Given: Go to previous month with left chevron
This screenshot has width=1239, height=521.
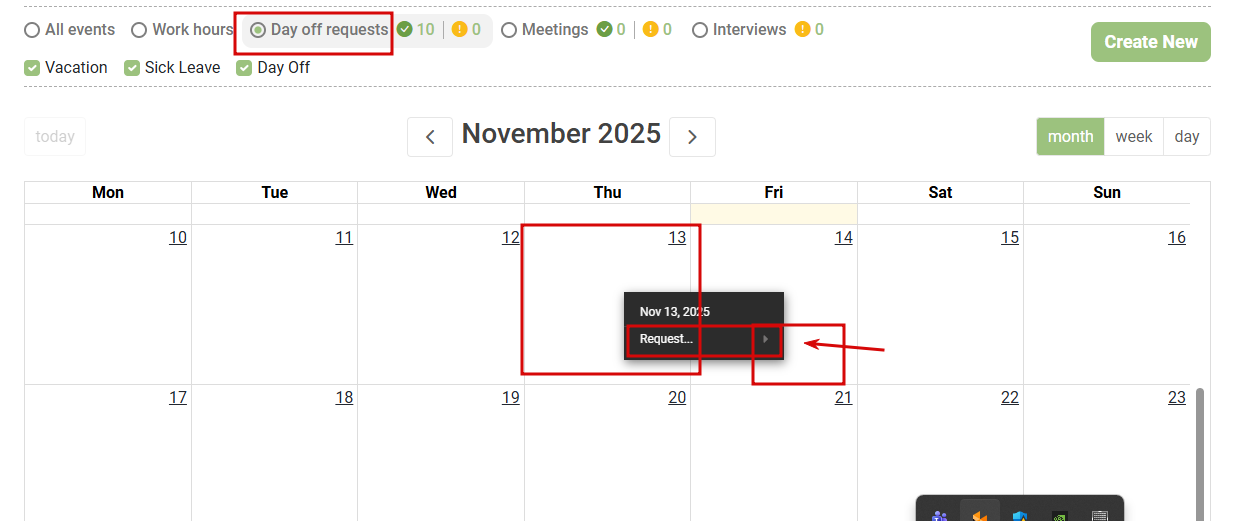Looking at the screenshot, I should tap(430, 137).
